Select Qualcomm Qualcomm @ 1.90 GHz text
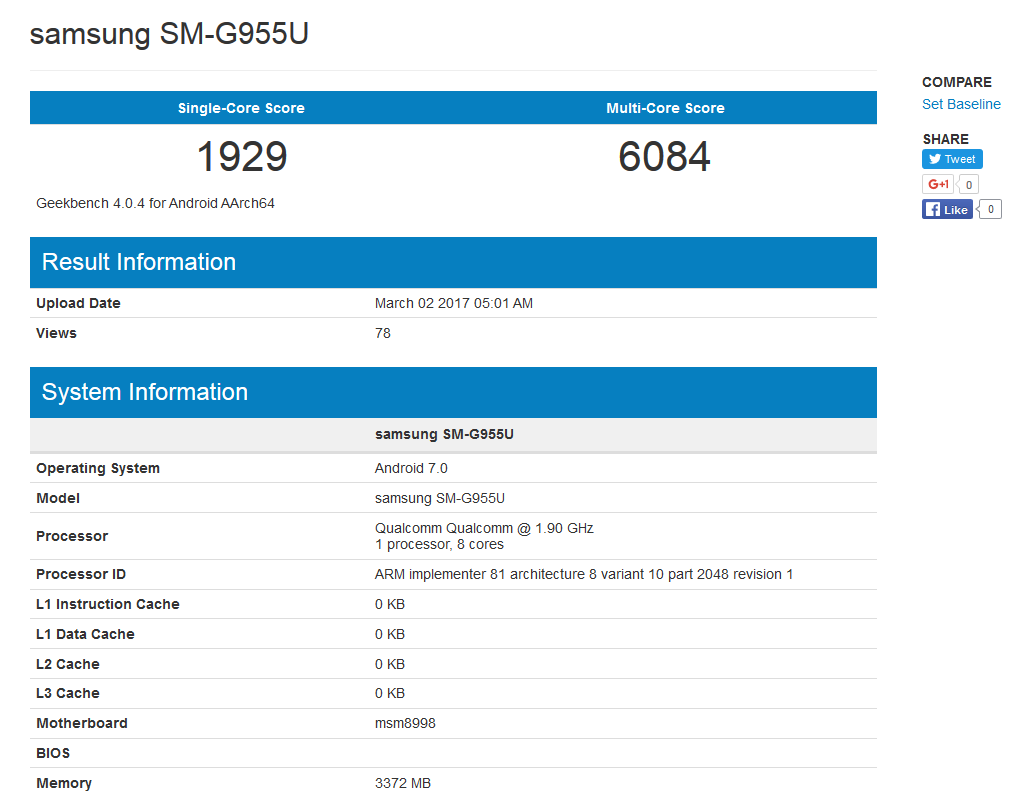The width and height of the screenshot is (1030, 808). tap(484, 528)
